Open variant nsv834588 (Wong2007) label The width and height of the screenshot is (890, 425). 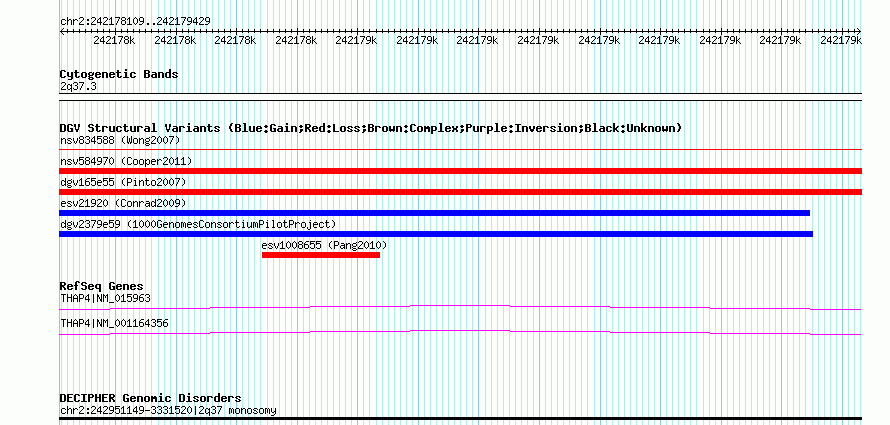pyautogui.click(x=120, y=140)
